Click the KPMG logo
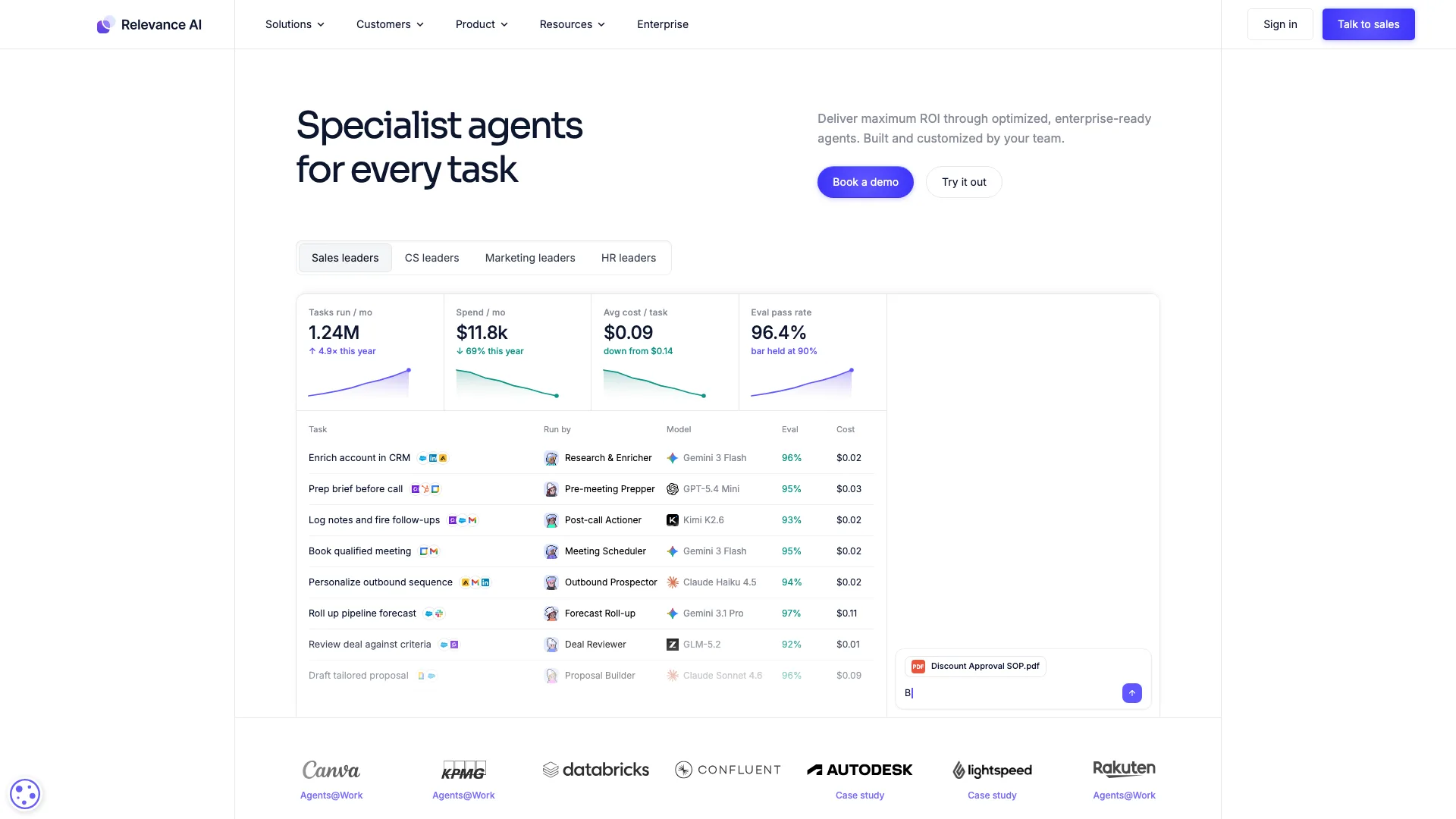 pyautogui.click(x=463, y=770)
